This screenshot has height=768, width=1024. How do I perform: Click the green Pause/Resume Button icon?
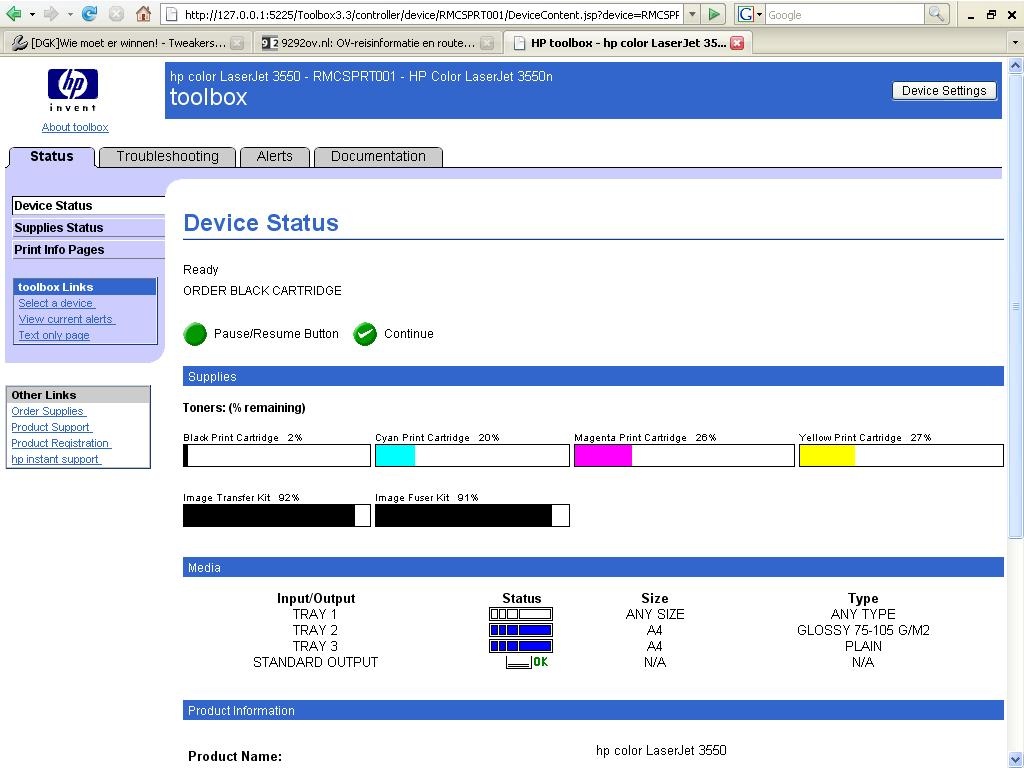coord(195,334)
